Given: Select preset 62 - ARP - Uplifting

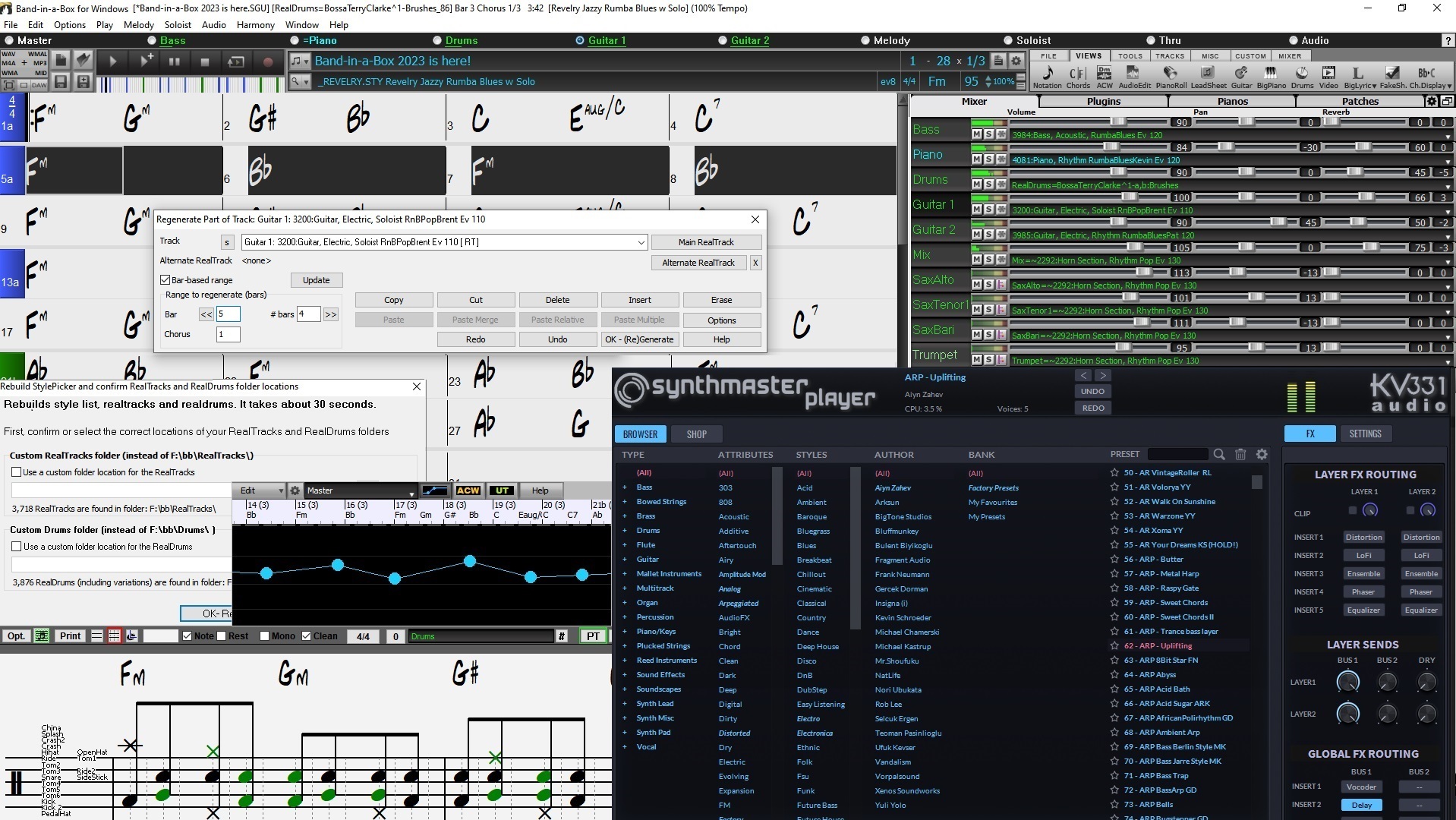Looking at the screenshot, I should [x=1158, y=646].
